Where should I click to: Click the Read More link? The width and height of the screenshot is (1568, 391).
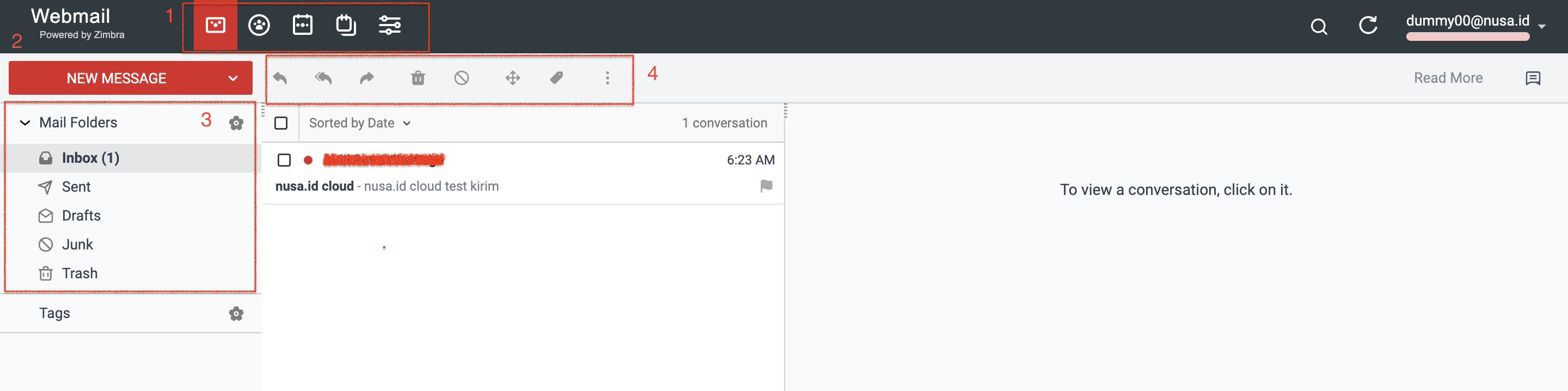point(1448,78)
